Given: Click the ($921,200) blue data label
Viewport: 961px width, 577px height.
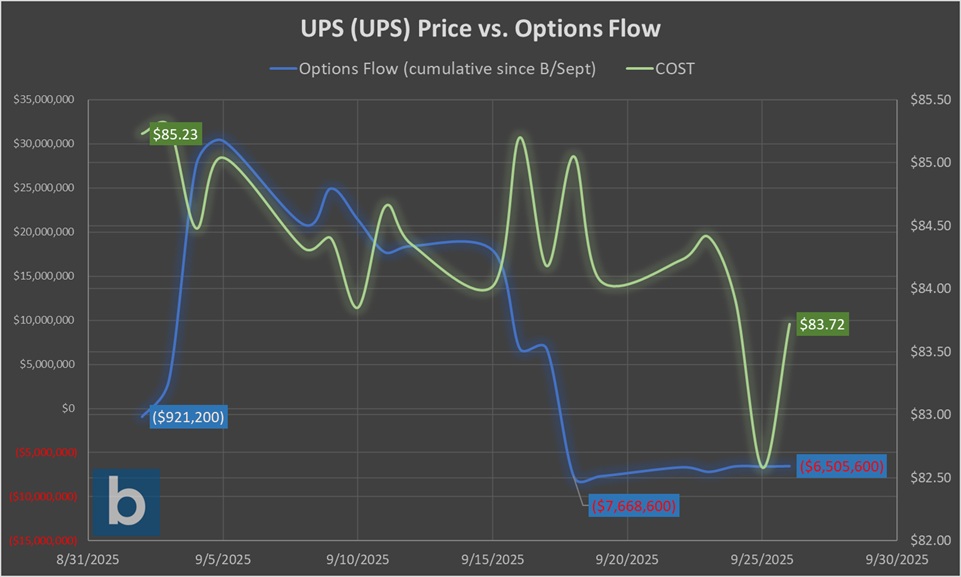Looking at the screenshot, I should tap(189, 418).
